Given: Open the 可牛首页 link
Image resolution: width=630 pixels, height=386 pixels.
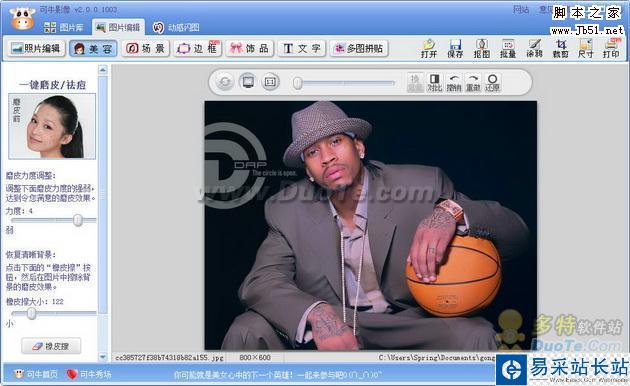Looking at the screenshot, I should pos(36,374).
